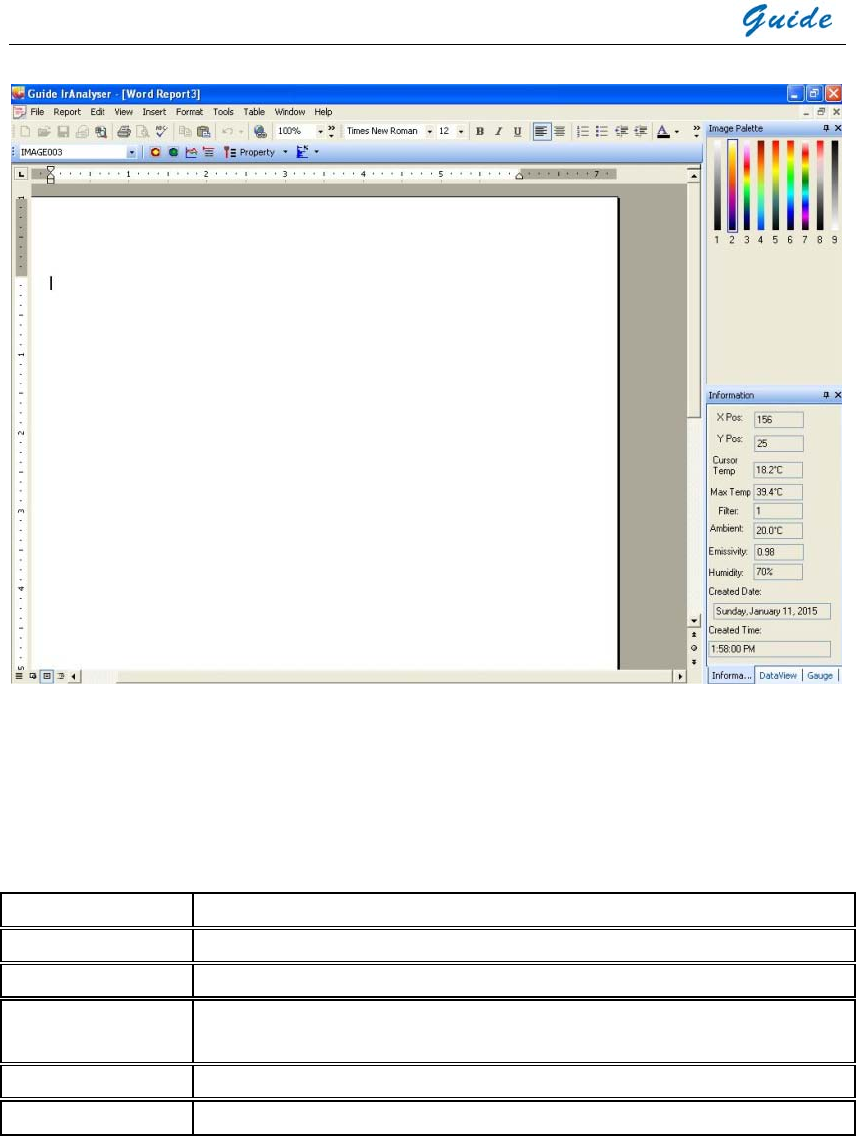This screenshot has width=856, height=1136.
Task: Select palette 1 grayscale swatch
Action: [x=717, y=186]
